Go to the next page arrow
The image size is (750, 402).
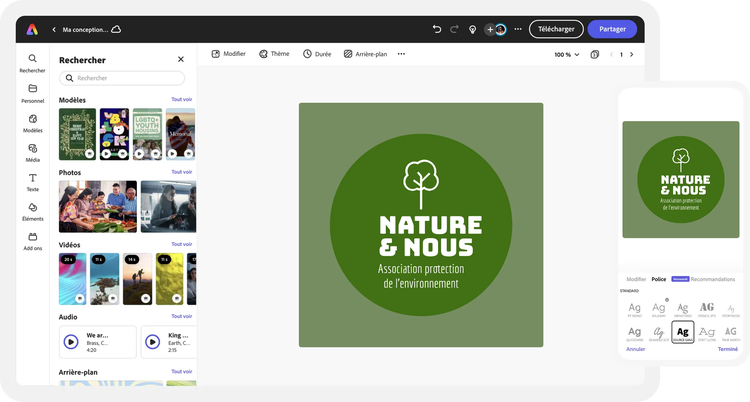[631, 55]
